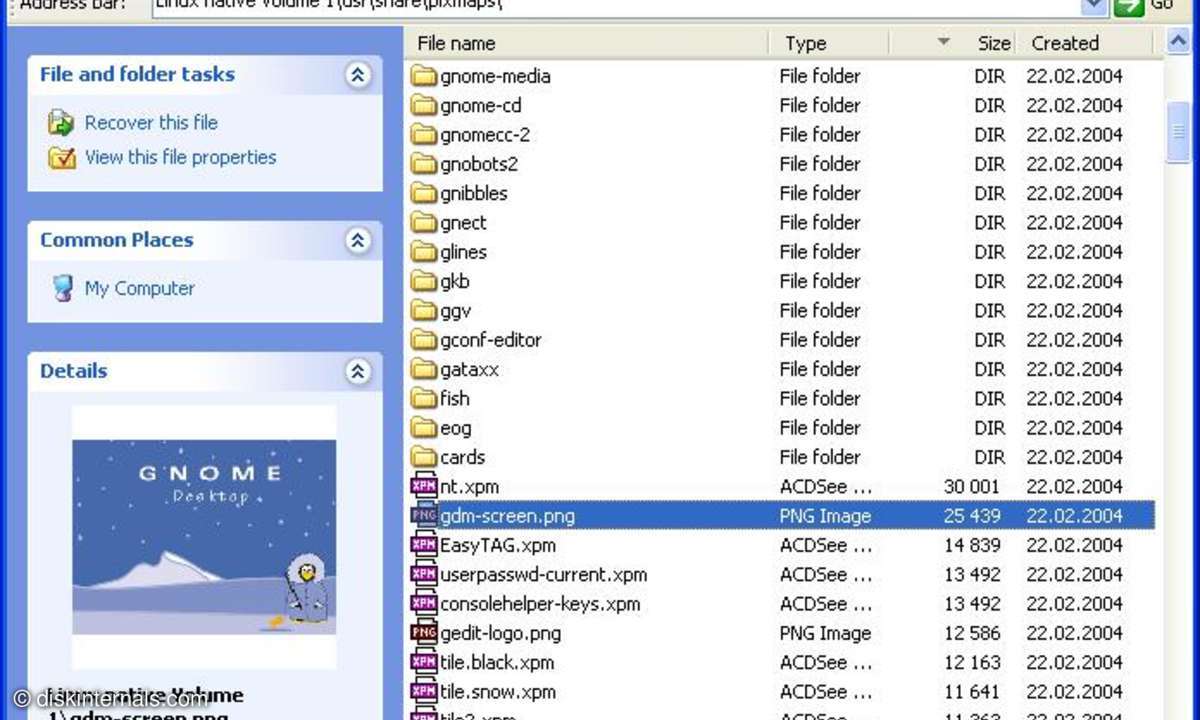Click the DIR size in the eog row
This screenshot has width=1200, height=720.
(x=990, y=428)
